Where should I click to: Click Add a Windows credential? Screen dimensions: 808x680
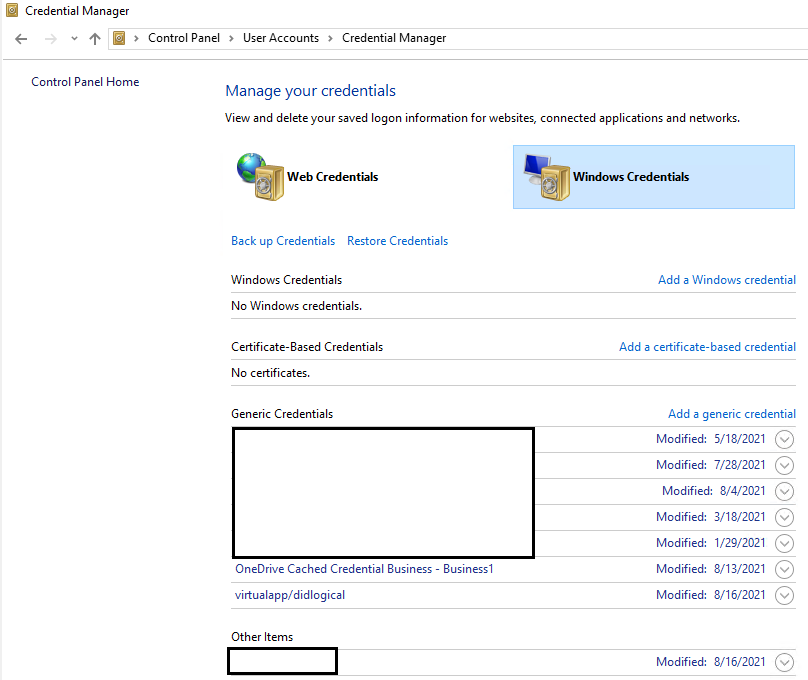(x=726, y=280)
